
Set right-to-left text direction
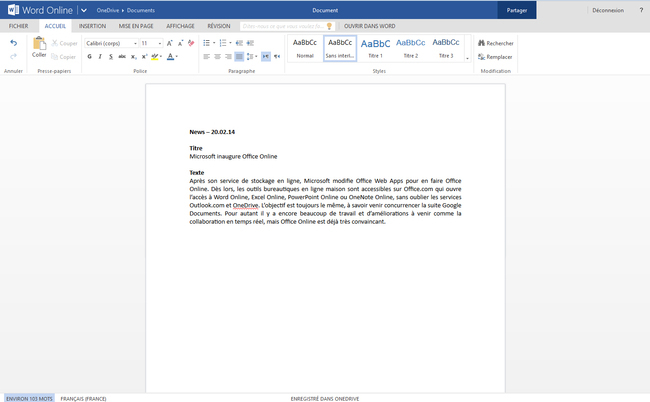[x=277, y=56]
